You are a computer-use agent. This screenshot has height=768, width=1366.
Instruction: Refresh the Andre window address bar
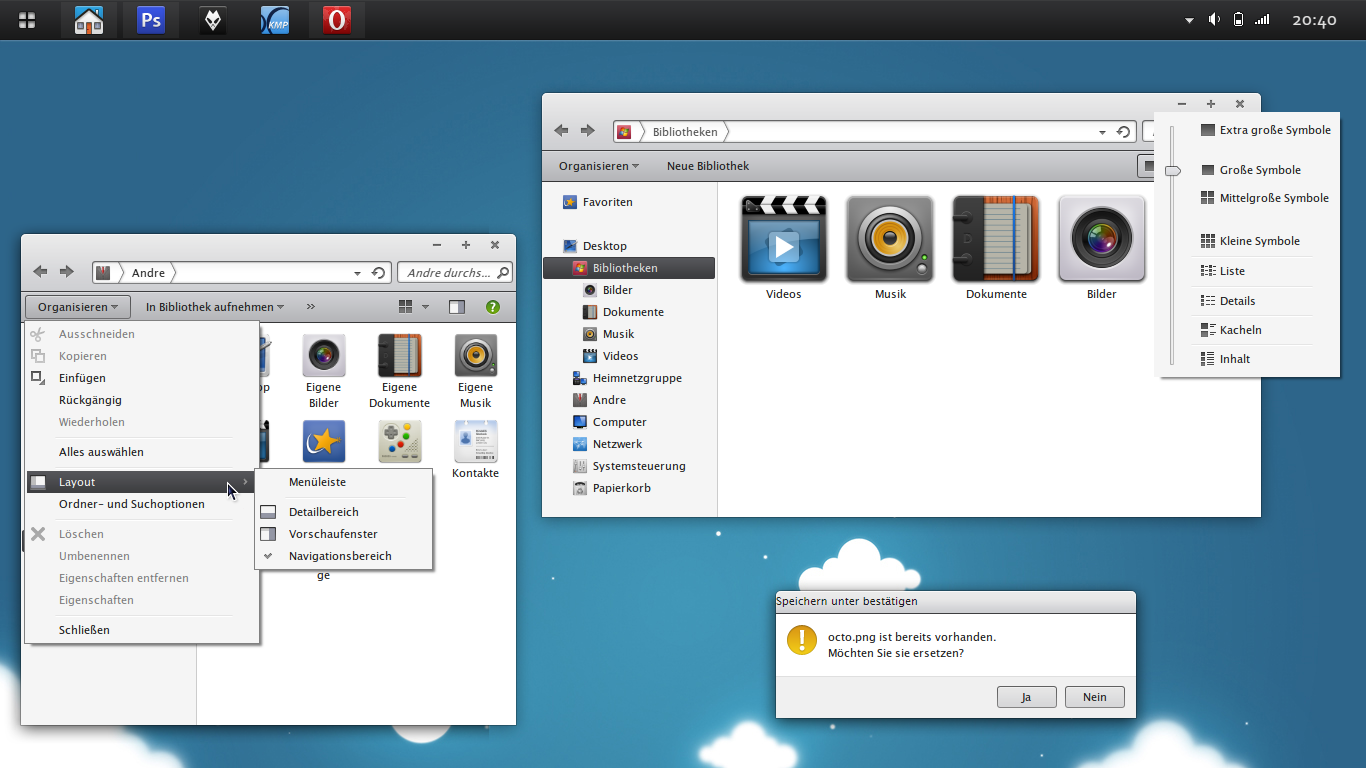pos(379,273)
